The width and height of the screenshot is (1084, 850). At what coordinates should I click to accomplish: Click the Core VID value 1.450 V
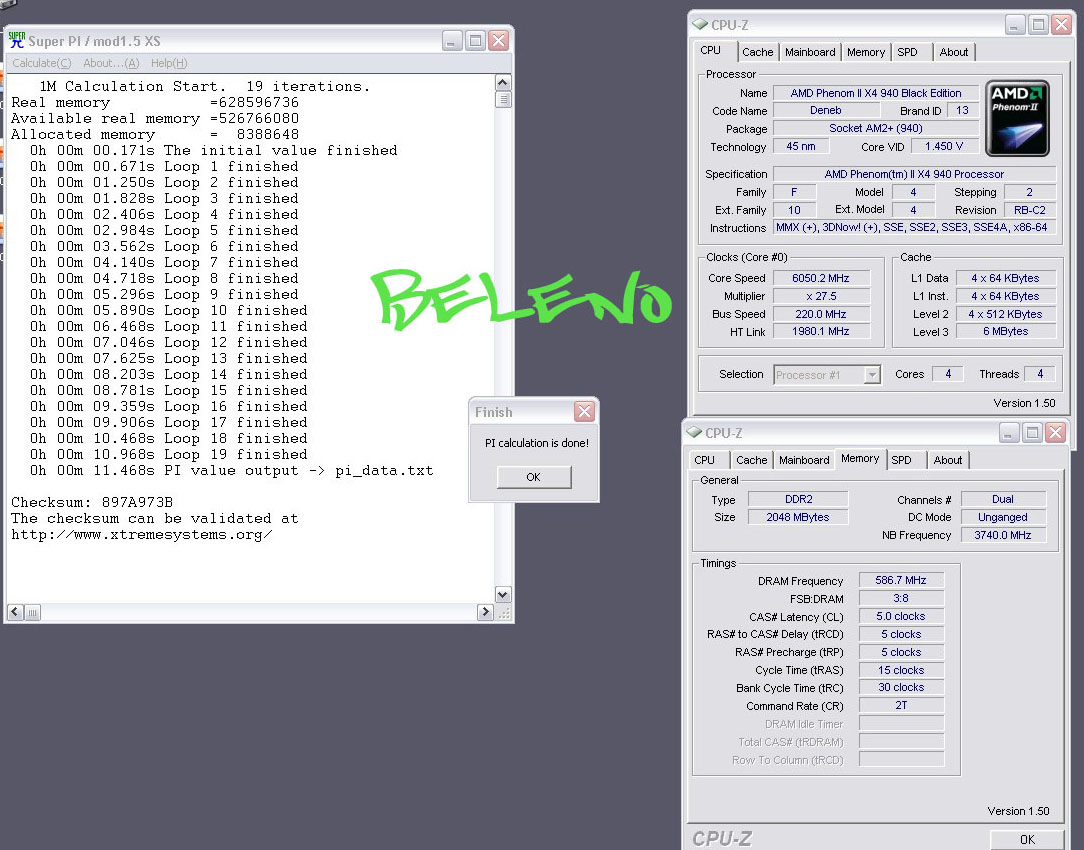(944, 147)
